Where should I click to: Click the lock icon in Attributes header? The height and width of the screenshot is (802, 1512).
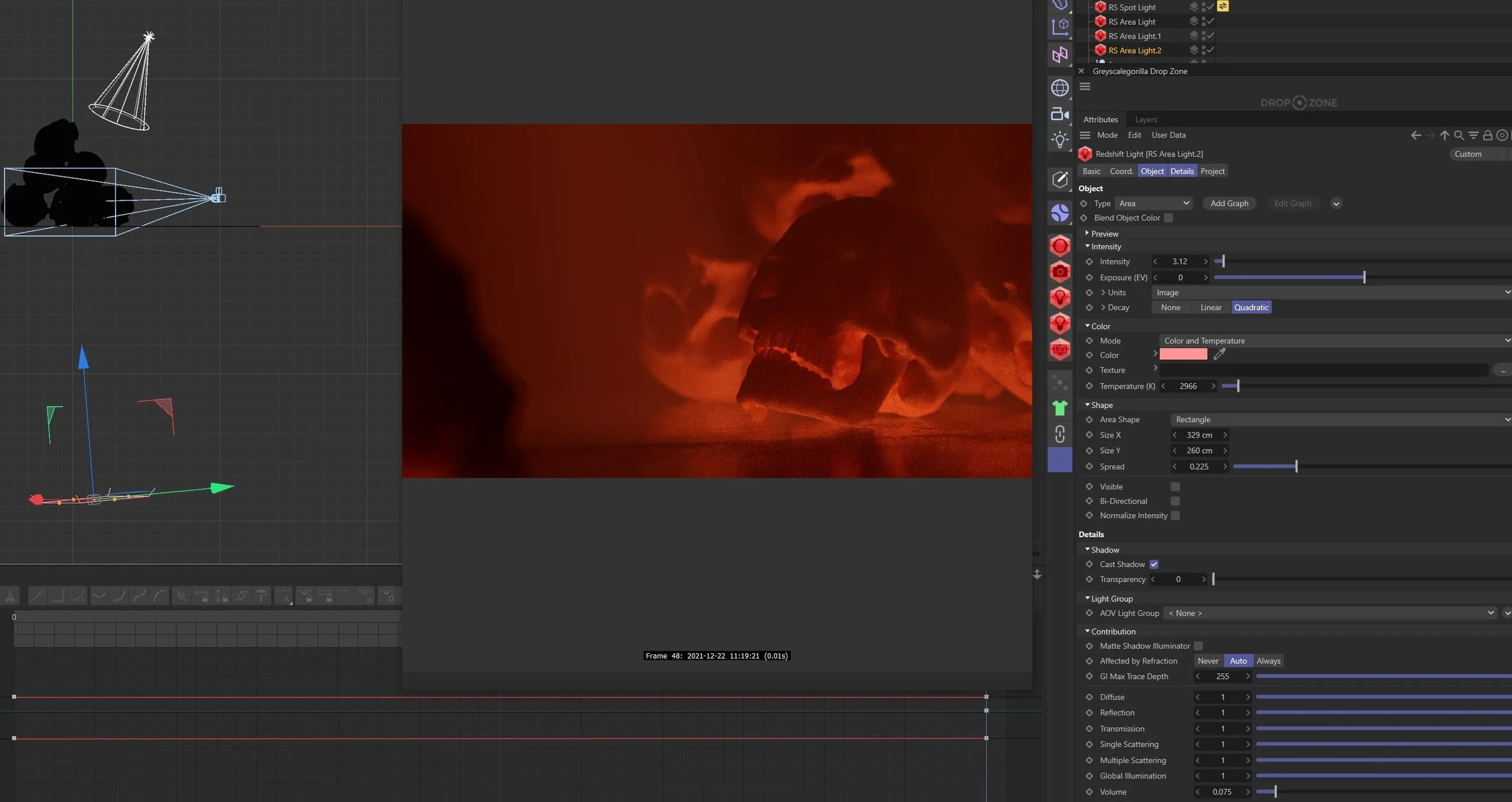point(1487,135)
